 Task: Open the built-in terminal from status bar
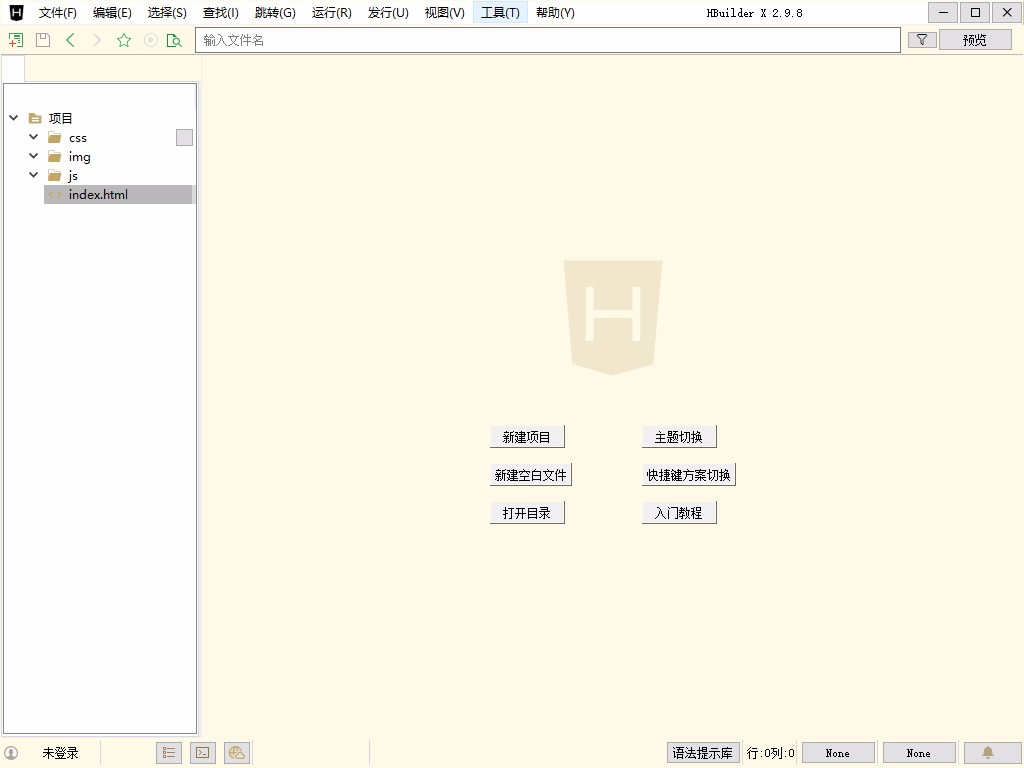point(202,752)
